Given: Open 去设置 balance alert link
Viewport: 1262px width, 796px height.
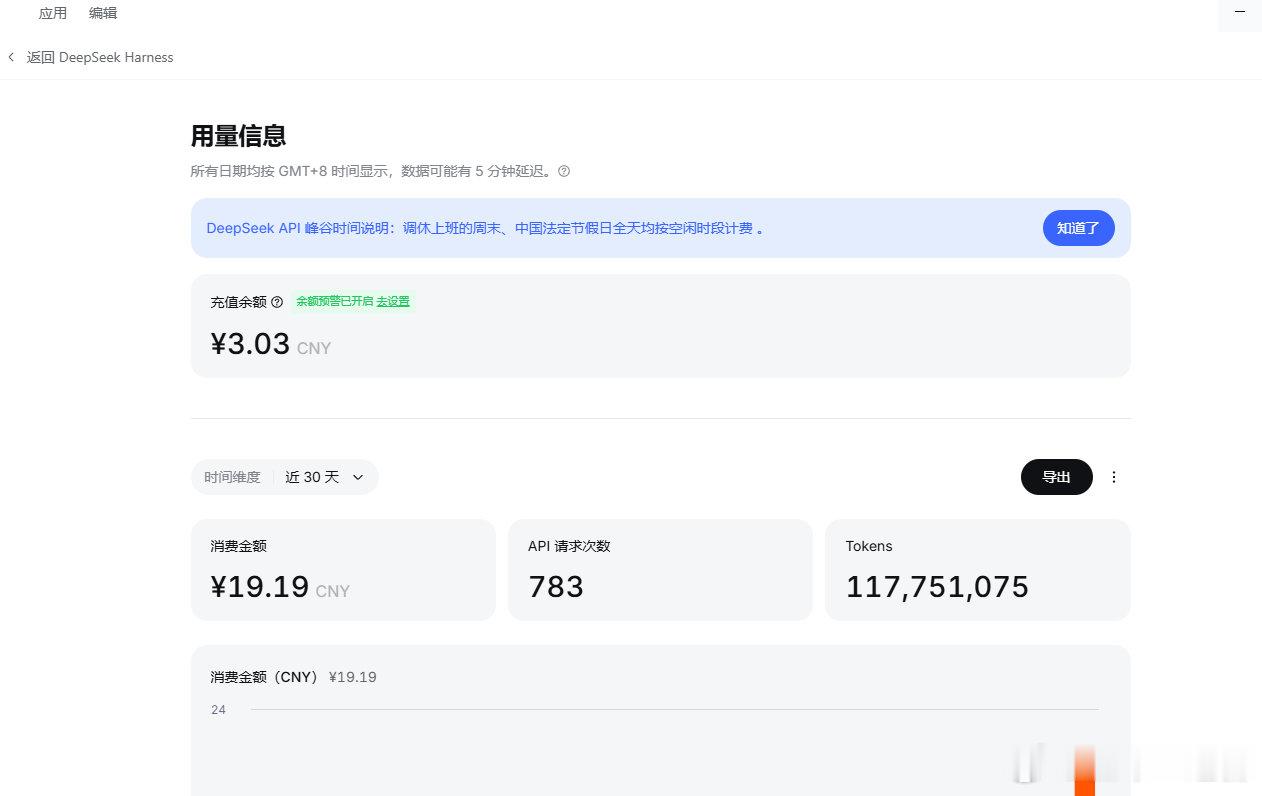Looking at the screenshot, I should point(393,301).
